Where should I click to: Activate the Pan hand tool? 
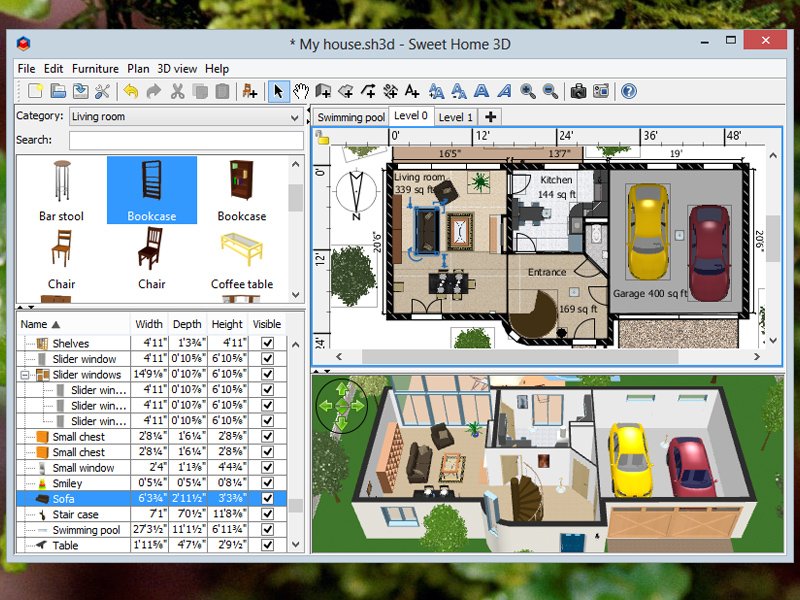(x=301, y=91)
